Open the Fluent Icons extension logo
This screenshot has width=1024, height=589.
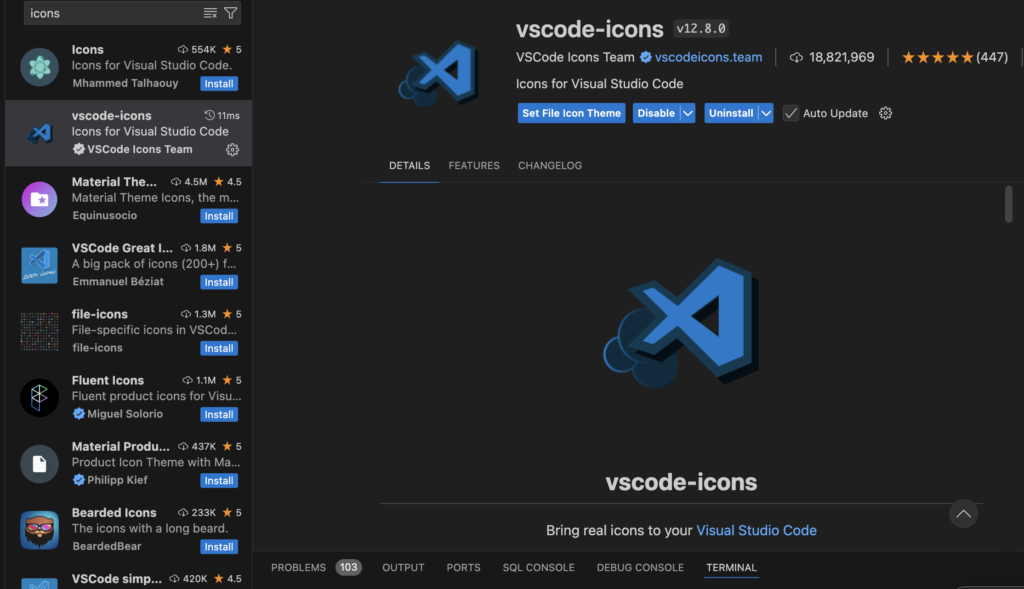coord(40,397)
